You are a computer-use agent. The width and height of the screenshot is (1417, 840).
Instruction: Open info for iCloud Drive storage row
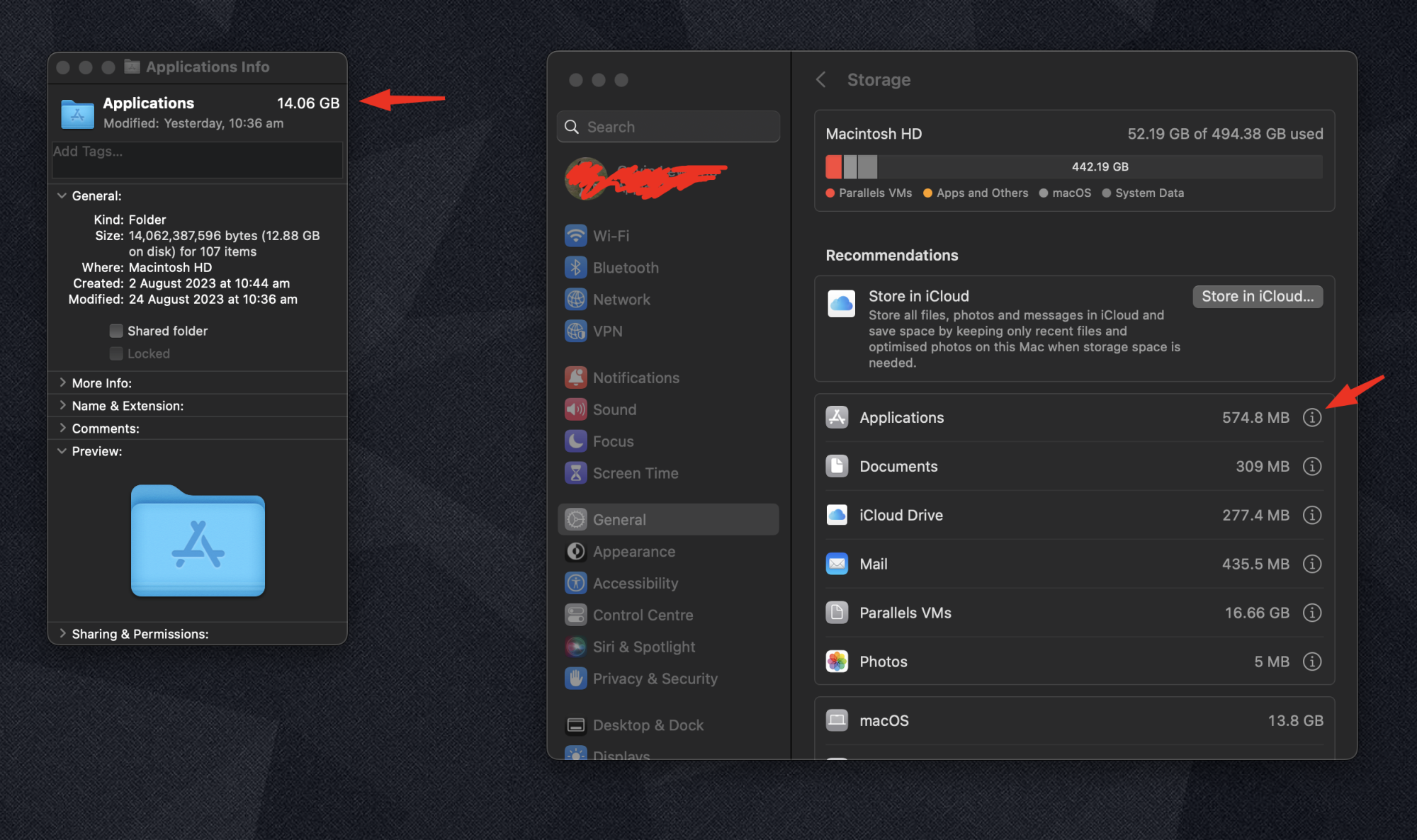pos(1312,516)
